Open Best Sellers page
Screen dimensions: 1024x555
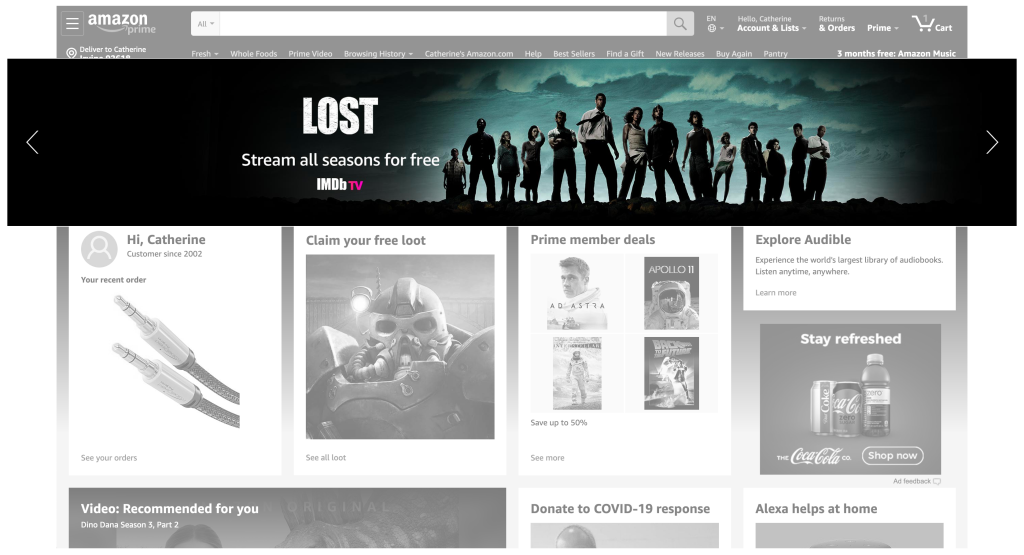[x=574, y=54]
